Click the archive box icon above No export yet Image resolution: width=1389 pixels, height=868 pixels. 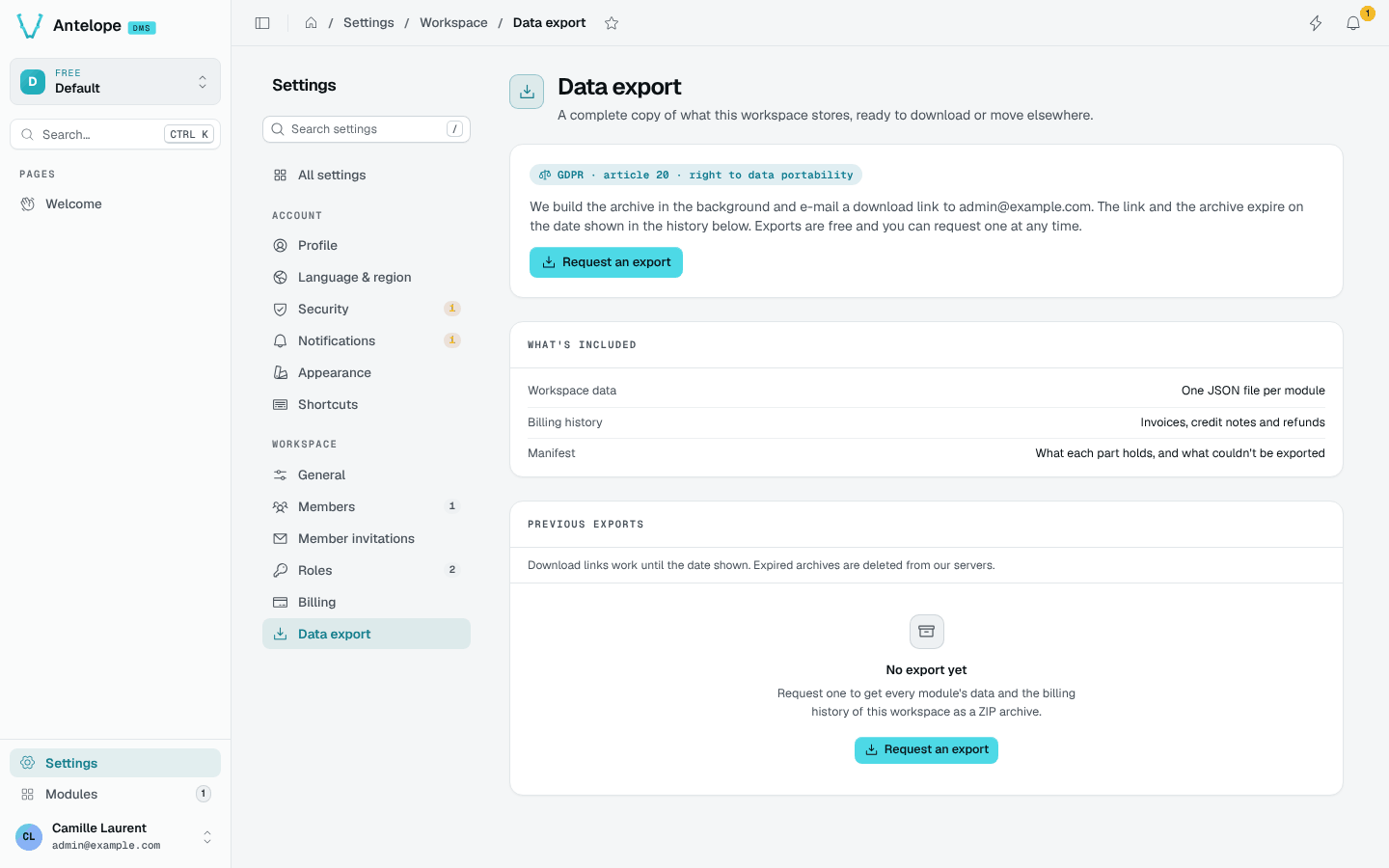[926, 632]
